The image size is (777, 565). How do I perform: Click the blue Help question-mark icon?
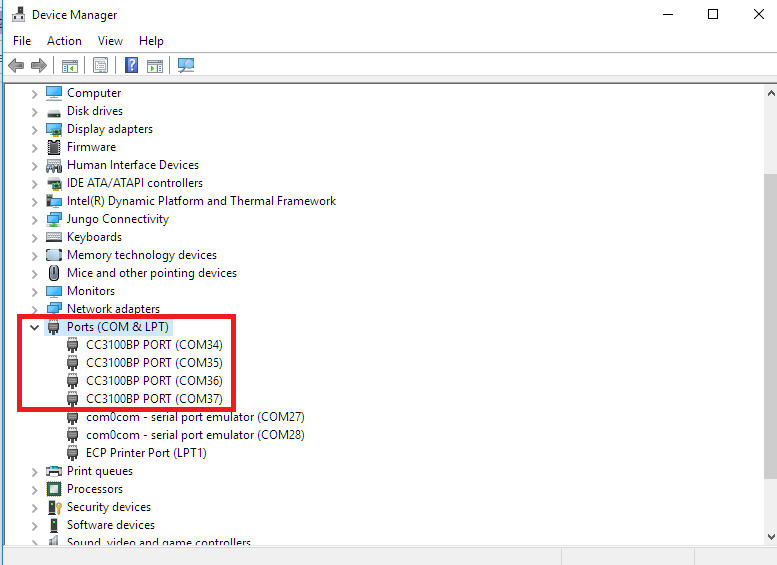pos(131,65)
